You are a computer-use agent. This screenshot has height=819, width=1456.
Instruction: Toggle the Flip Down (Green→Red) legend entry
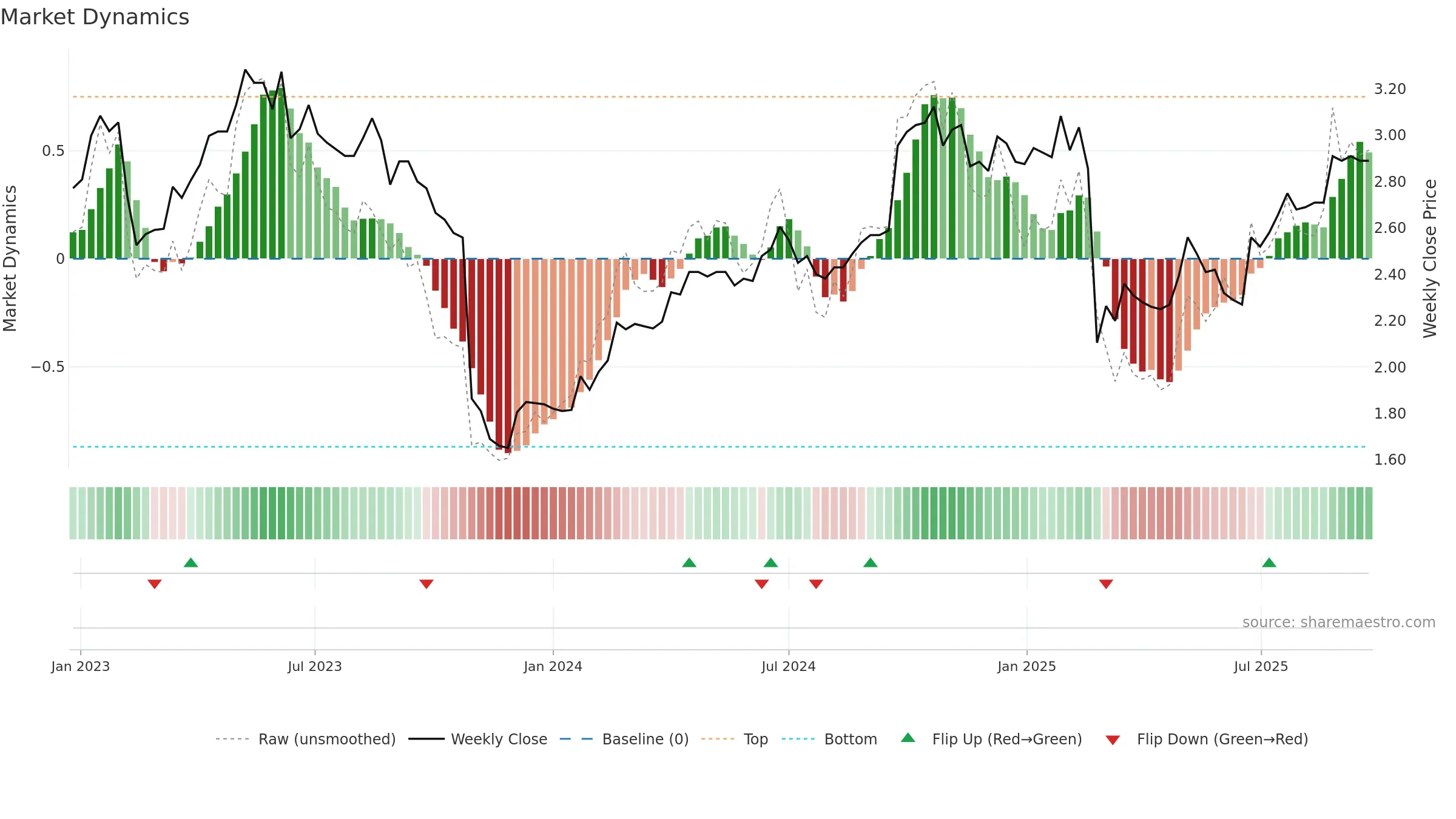[x=1207, y=739]
